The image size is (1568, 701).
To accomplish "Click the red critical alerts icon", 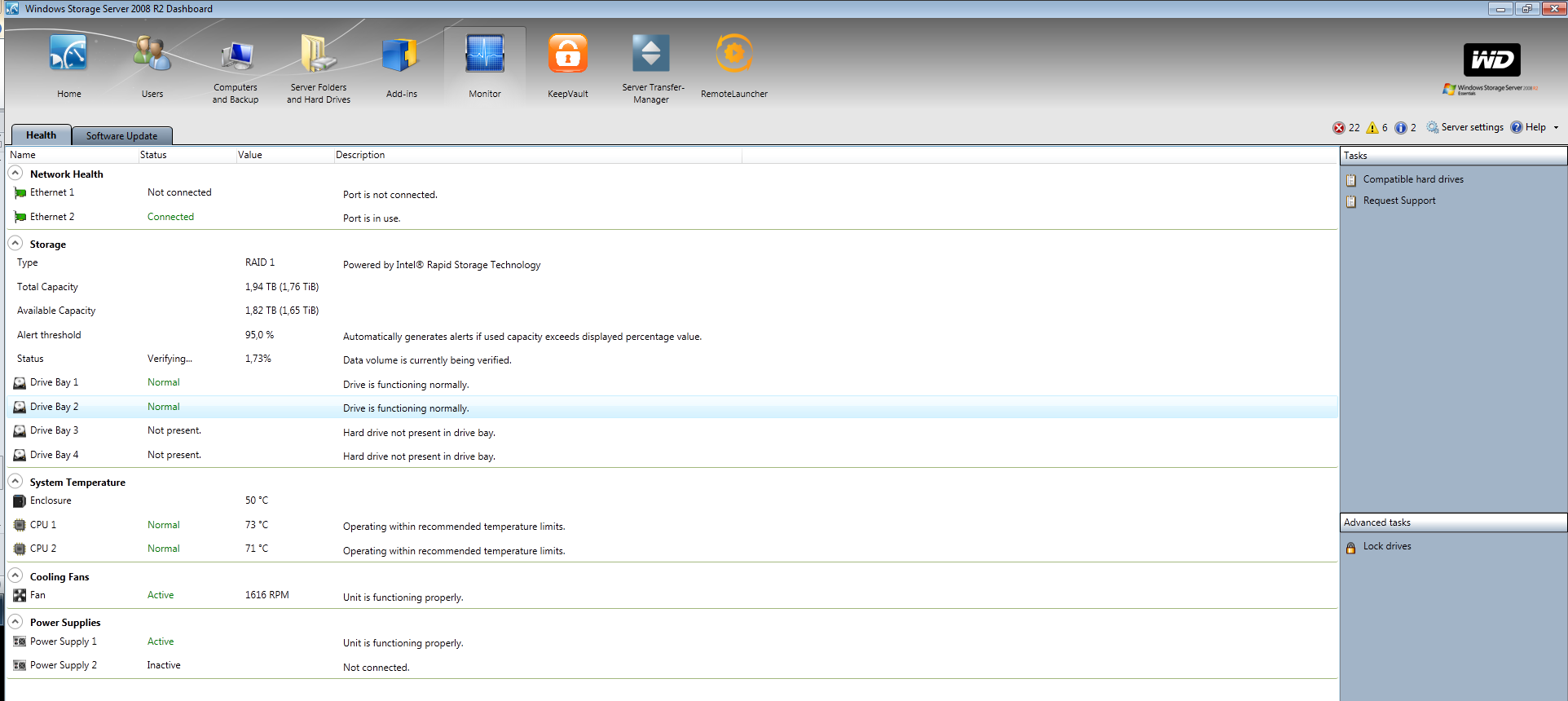I will tap(1339, 128).
